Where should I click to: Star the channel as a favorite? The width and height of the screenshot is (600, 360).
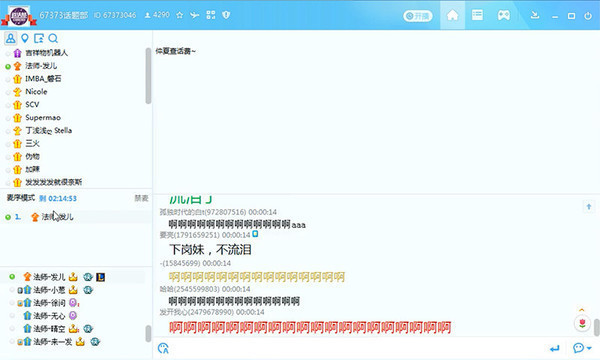(x=179, y=15)
